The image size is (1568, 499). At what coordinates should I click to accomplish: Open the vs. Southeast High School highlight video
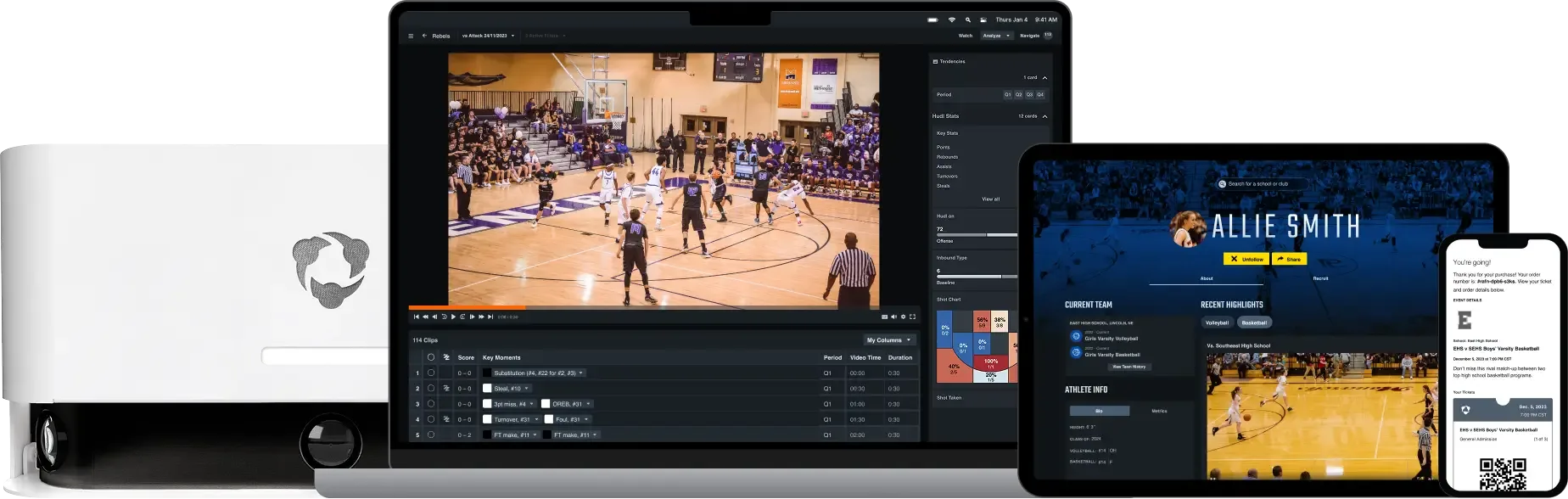pos(1322,416)
